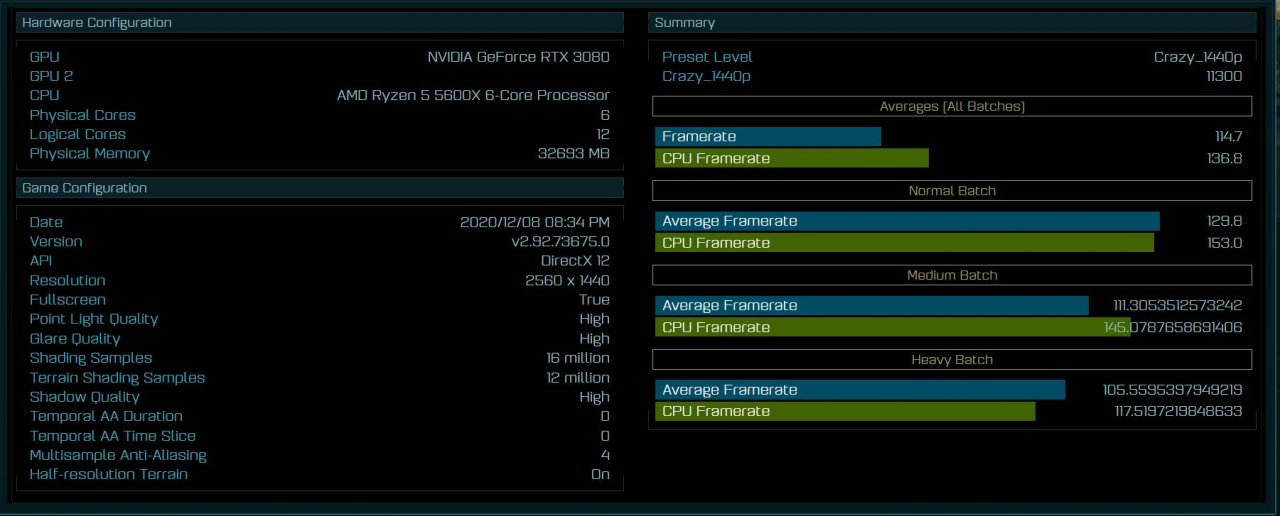This screenshot has width=1280, height=516.
Task: Click the Fullscreen True value
Action: [x=594, y=300]
